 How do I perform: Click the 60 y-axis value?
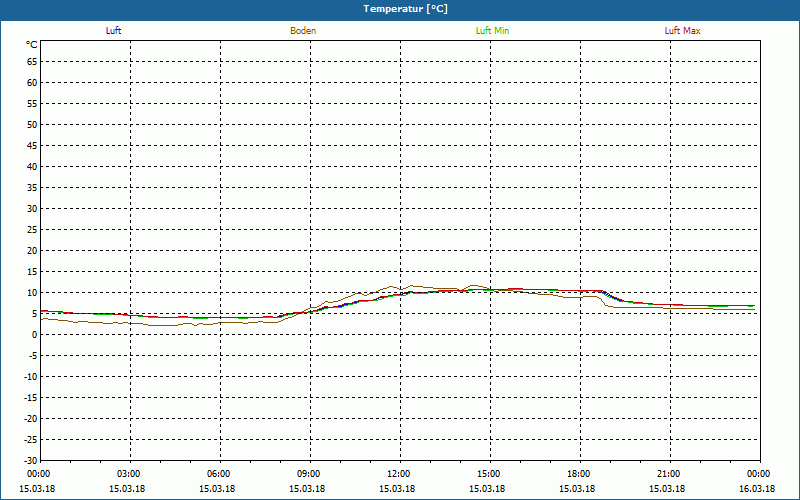coord(32,83)
